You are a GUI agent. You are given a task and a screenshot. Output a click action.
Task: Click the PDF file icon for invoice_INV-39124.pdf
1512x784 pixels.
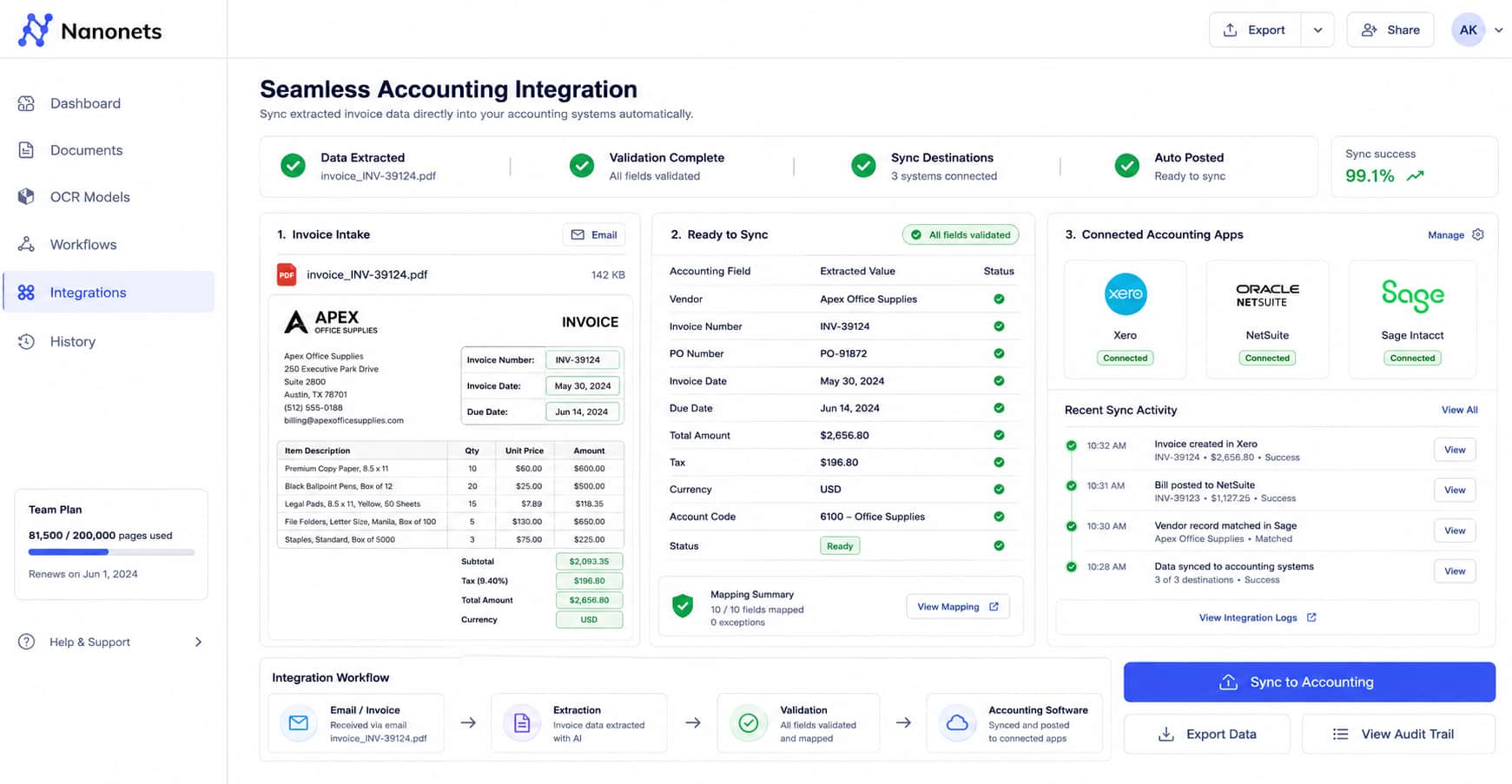287,274
